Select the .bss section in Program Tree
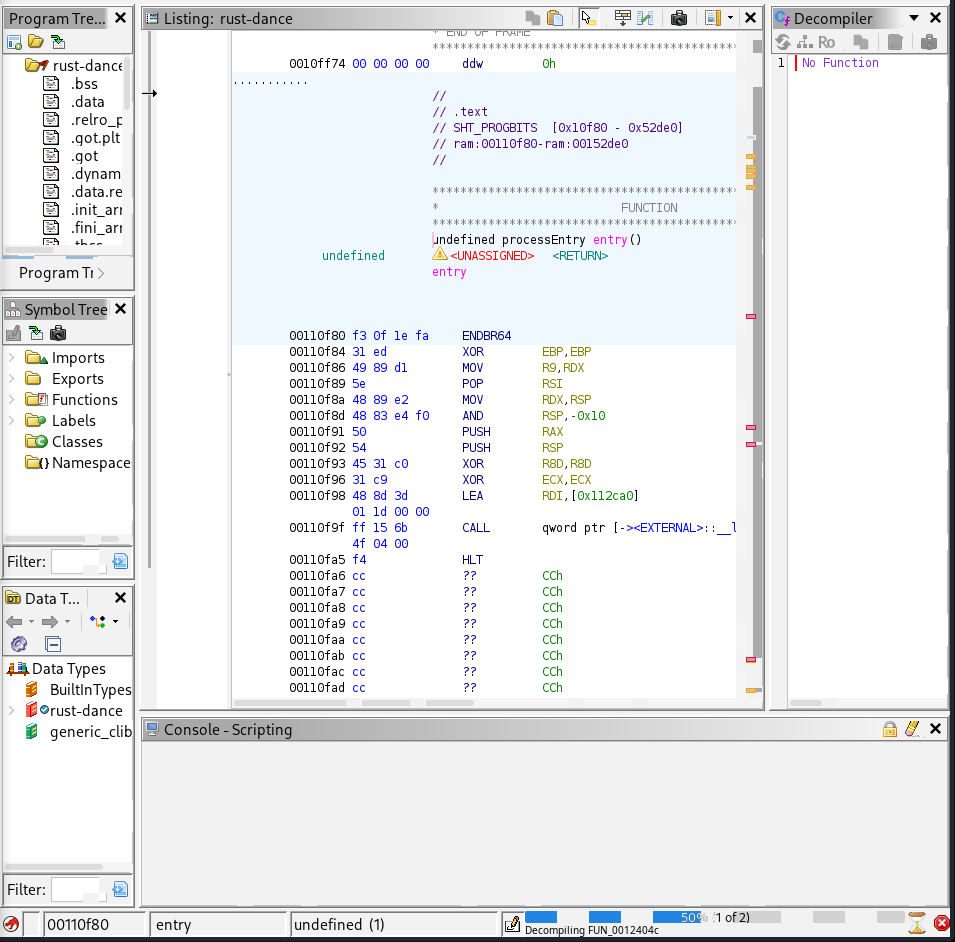The width and height of the screenshot is (955, 942). click(x=83, y=83)
